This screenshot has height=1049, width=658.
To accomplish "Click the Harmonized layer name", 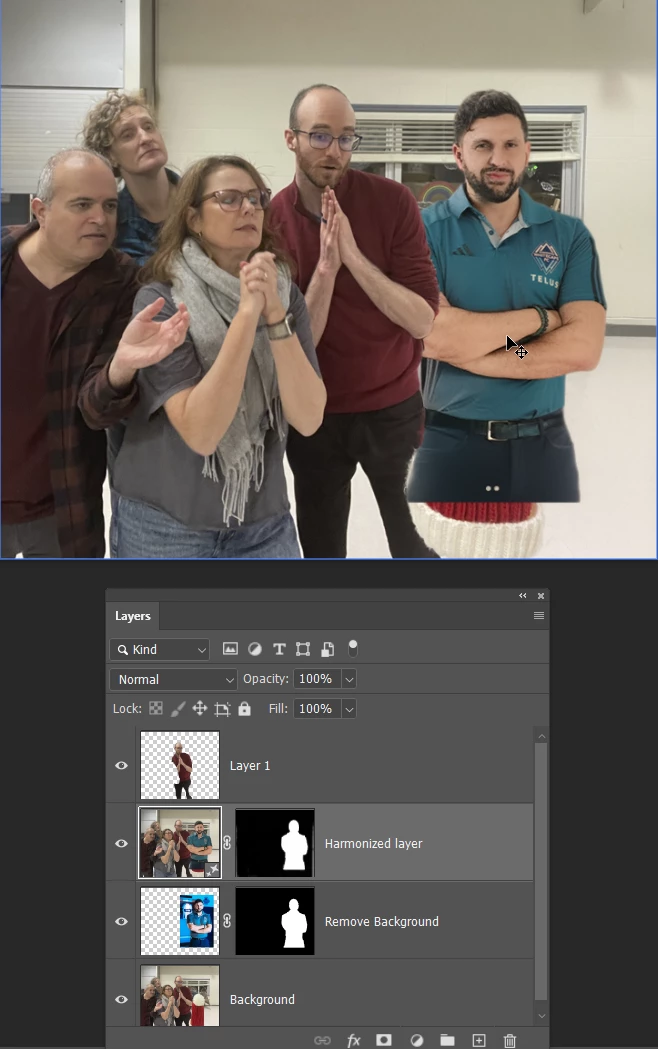I will [373, 844].
